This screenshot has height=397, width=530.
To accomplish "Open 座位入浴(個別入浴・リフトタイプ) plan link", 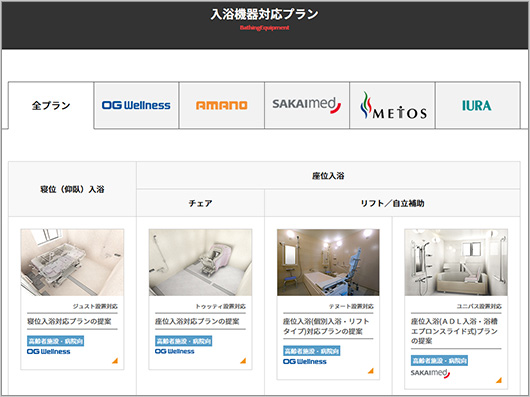I will 326,326.
